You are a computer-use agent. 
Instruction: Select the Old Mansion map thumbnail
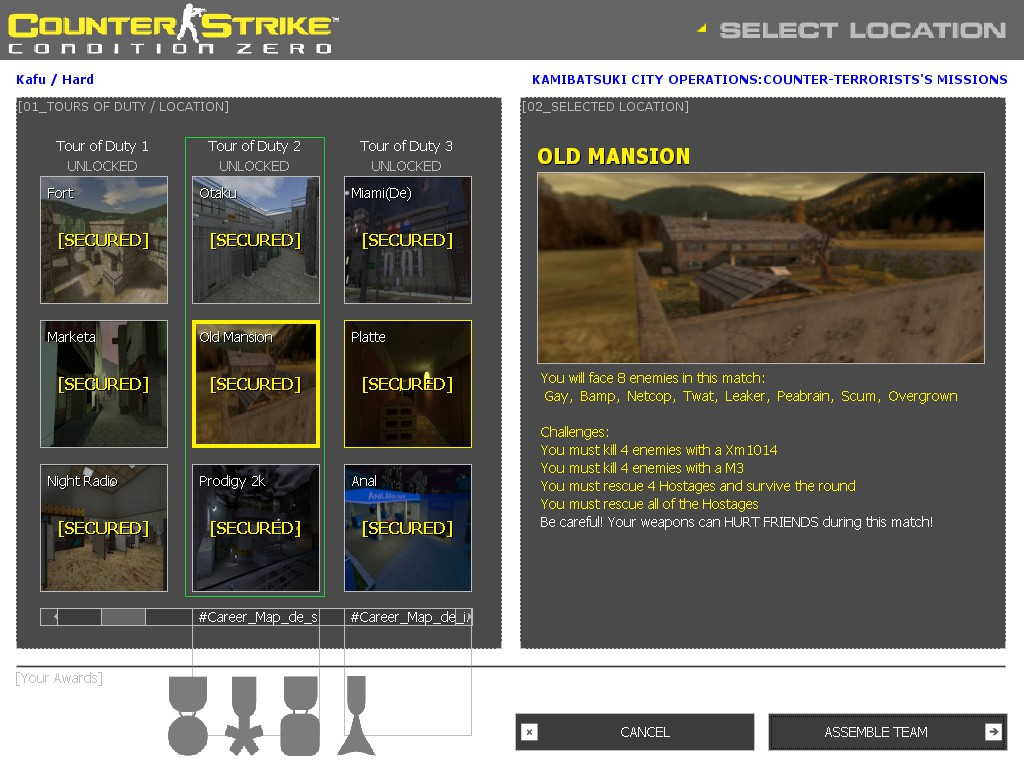[x=256, y=384]
